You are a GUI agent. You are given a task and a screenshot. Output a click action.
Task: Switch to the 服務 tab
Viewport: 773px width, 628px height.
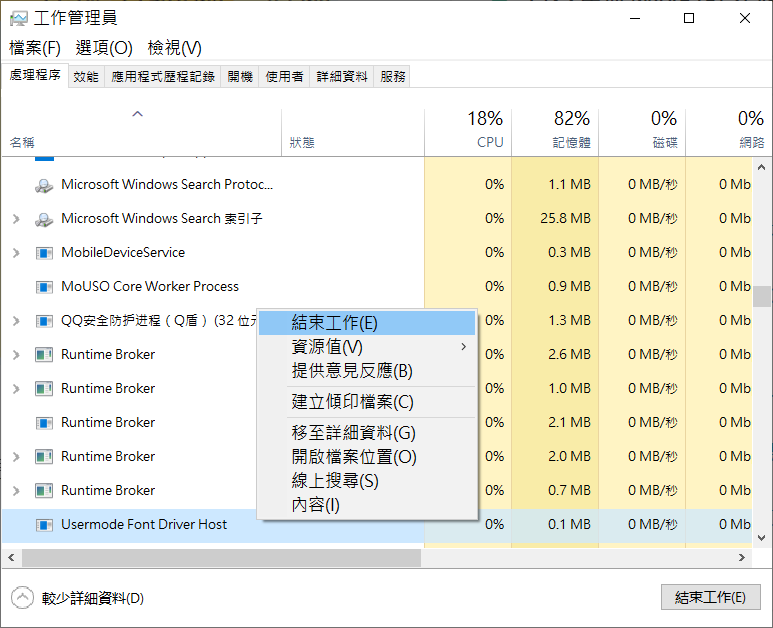coord(393,76)
